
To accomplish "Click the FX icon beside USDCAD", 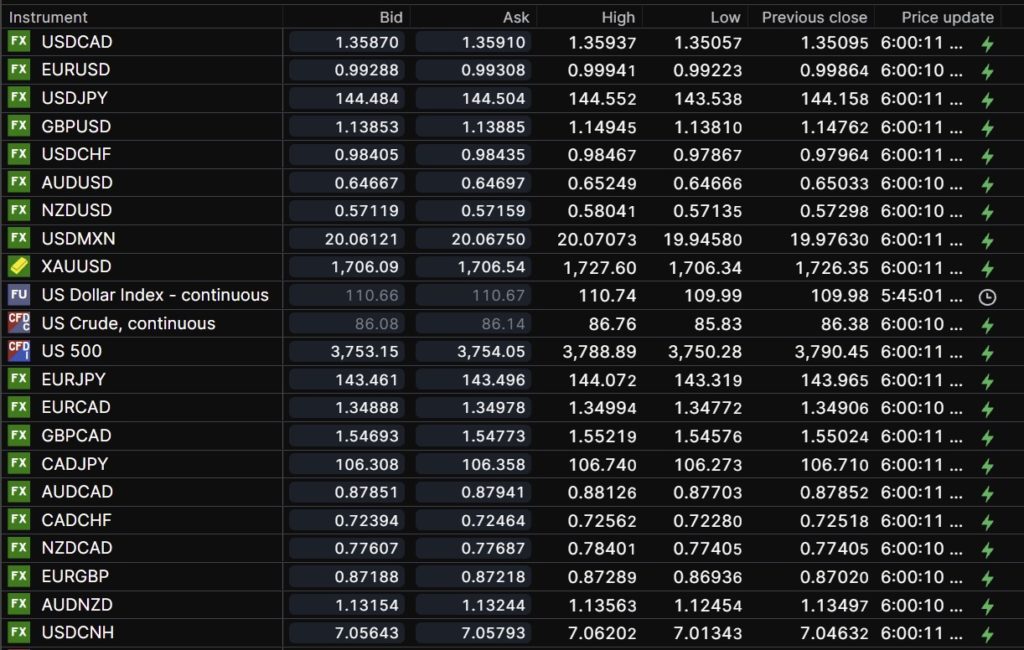I will pos(19,42).
